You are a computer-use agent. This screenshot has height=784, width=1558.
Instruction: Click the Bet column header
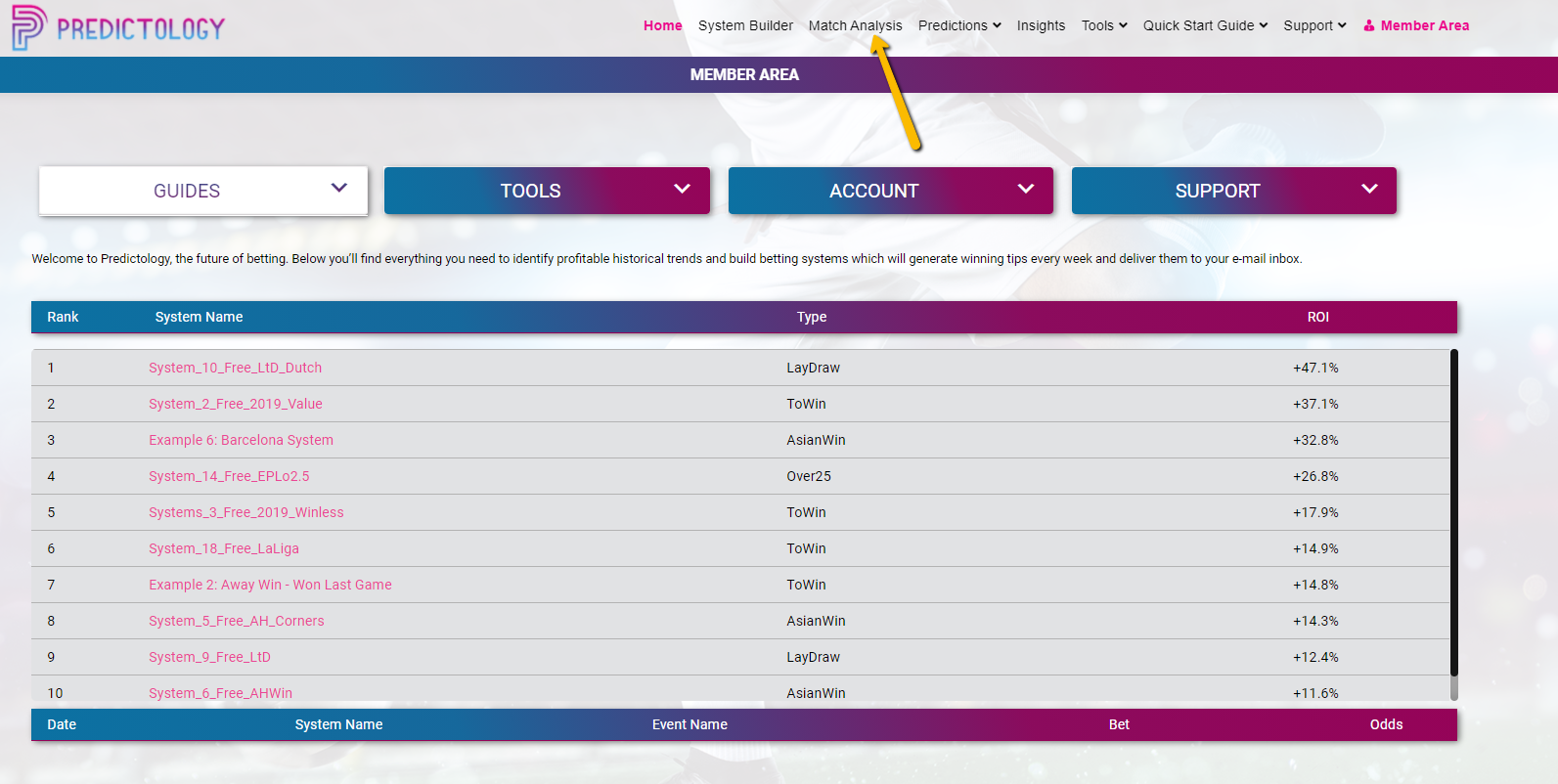[x=1119, y=724]
